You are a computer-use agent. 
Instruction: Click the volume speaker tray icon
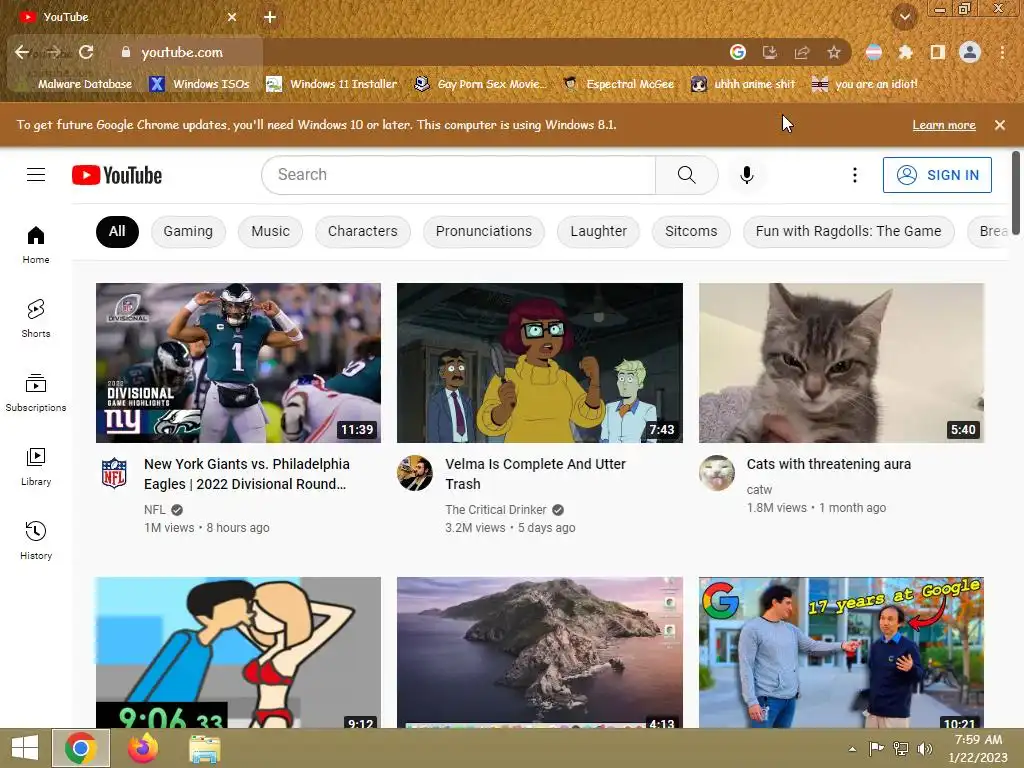click(925, 749)
